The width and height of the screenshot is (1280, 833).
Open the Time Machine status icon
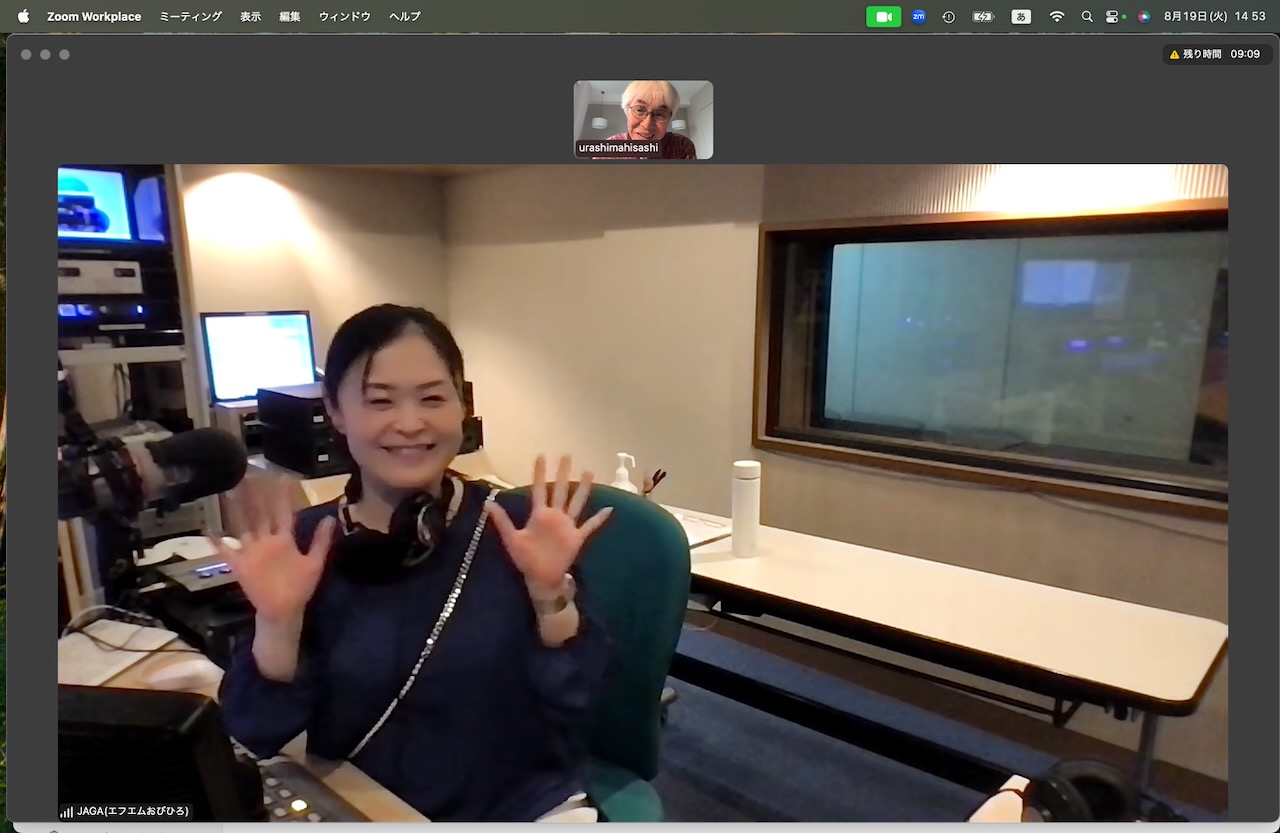click(x=949, y=16)
